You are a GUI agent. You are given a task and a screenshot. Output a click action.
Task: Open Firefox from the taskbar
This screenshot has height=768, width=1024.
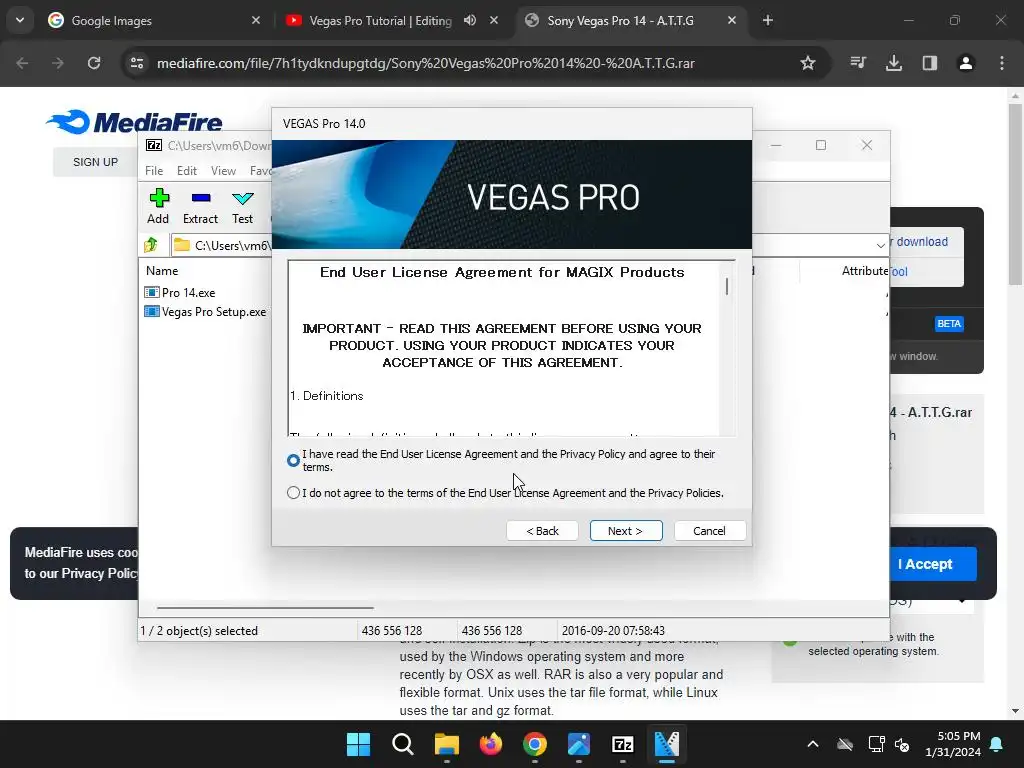pos(490,744)
